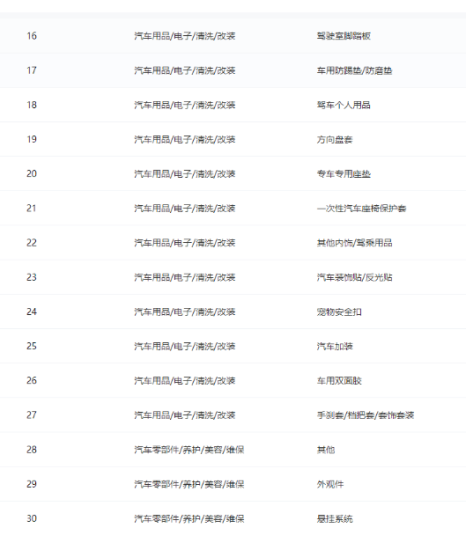The width and height of the screenshot is (466, 550).
Task: Click 其他 in row 28
Action: (x=326, y=449)
